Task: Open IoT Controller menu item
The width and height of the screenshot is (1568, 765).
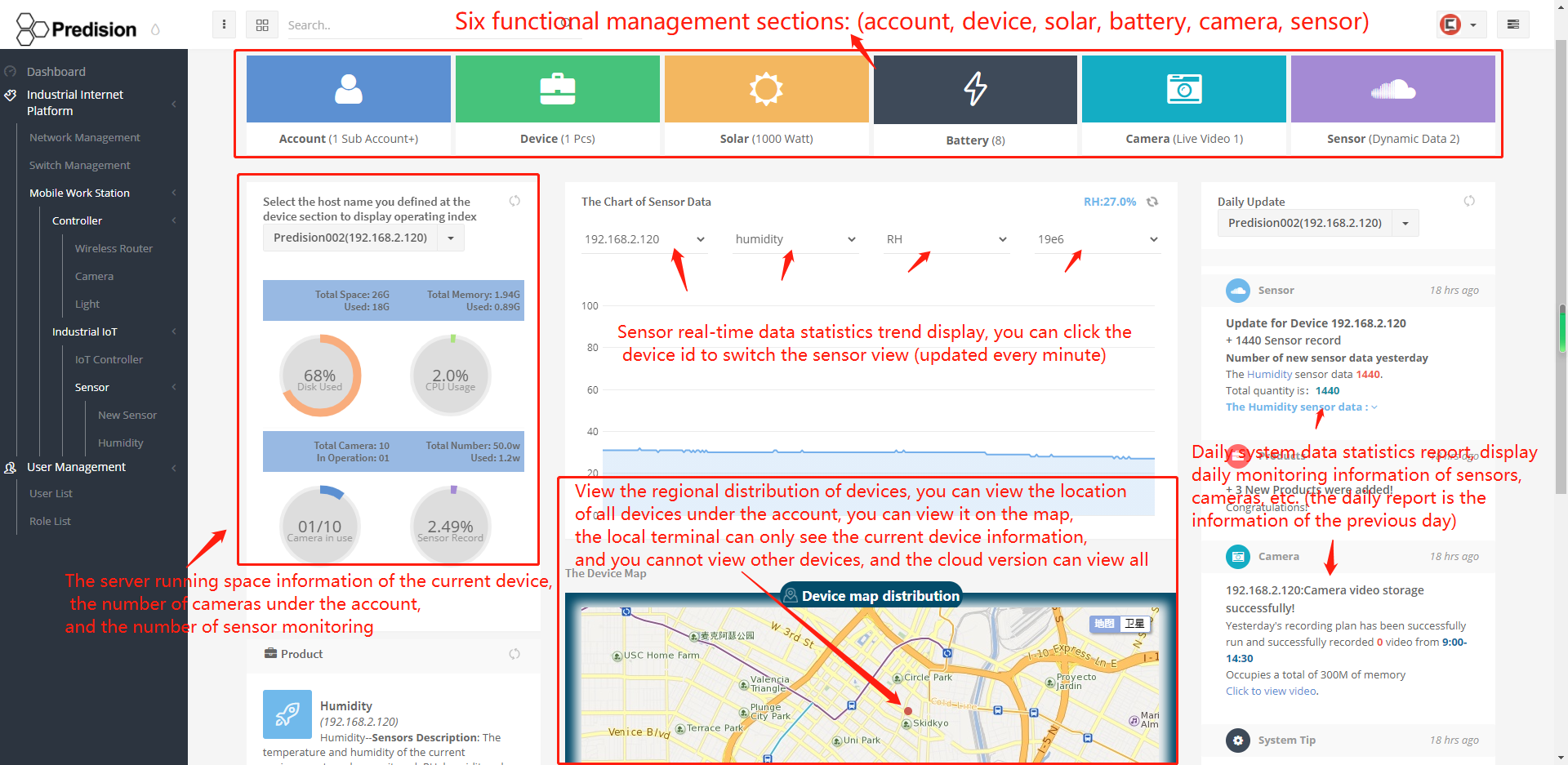Action: pos(109,359)
